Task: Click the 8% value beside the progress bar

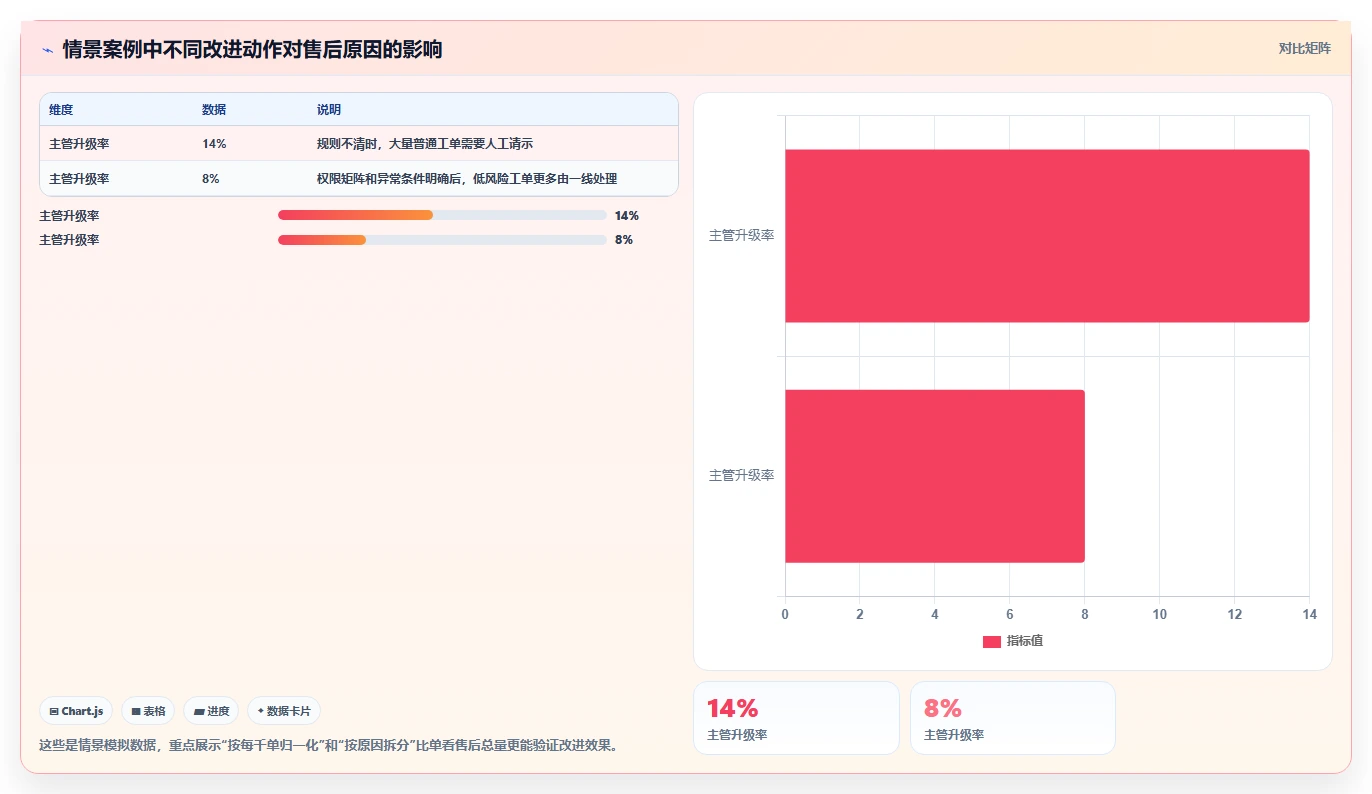Action: [623, 240]
